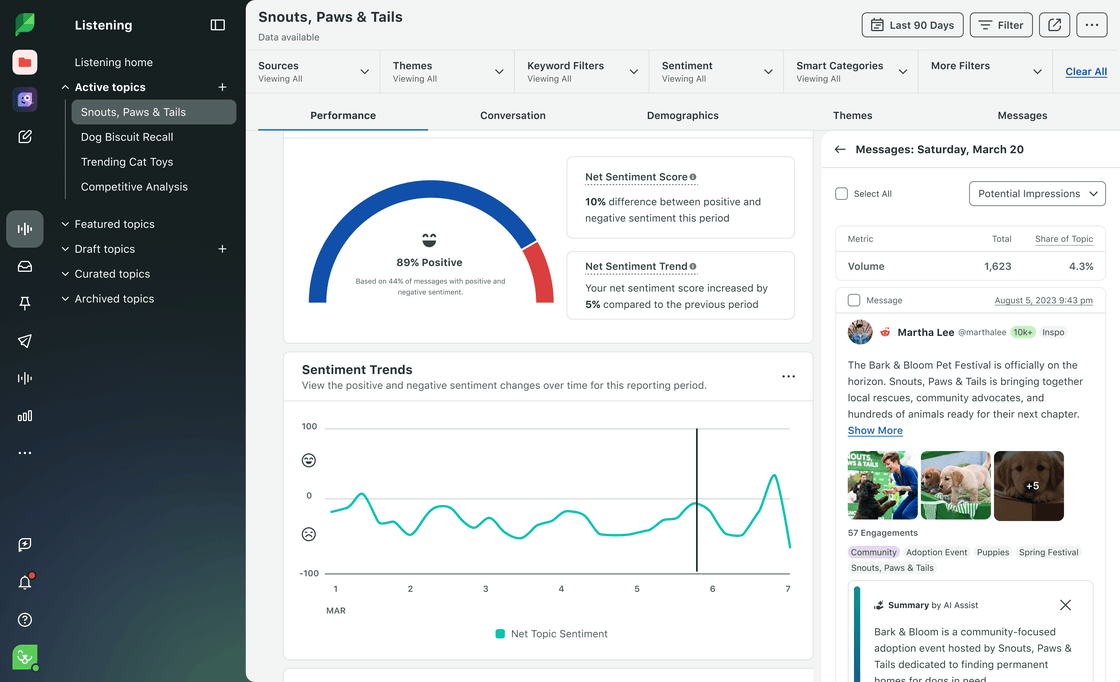
Task: Open the Themes filter dropdown
Action: tap(448, 71)
